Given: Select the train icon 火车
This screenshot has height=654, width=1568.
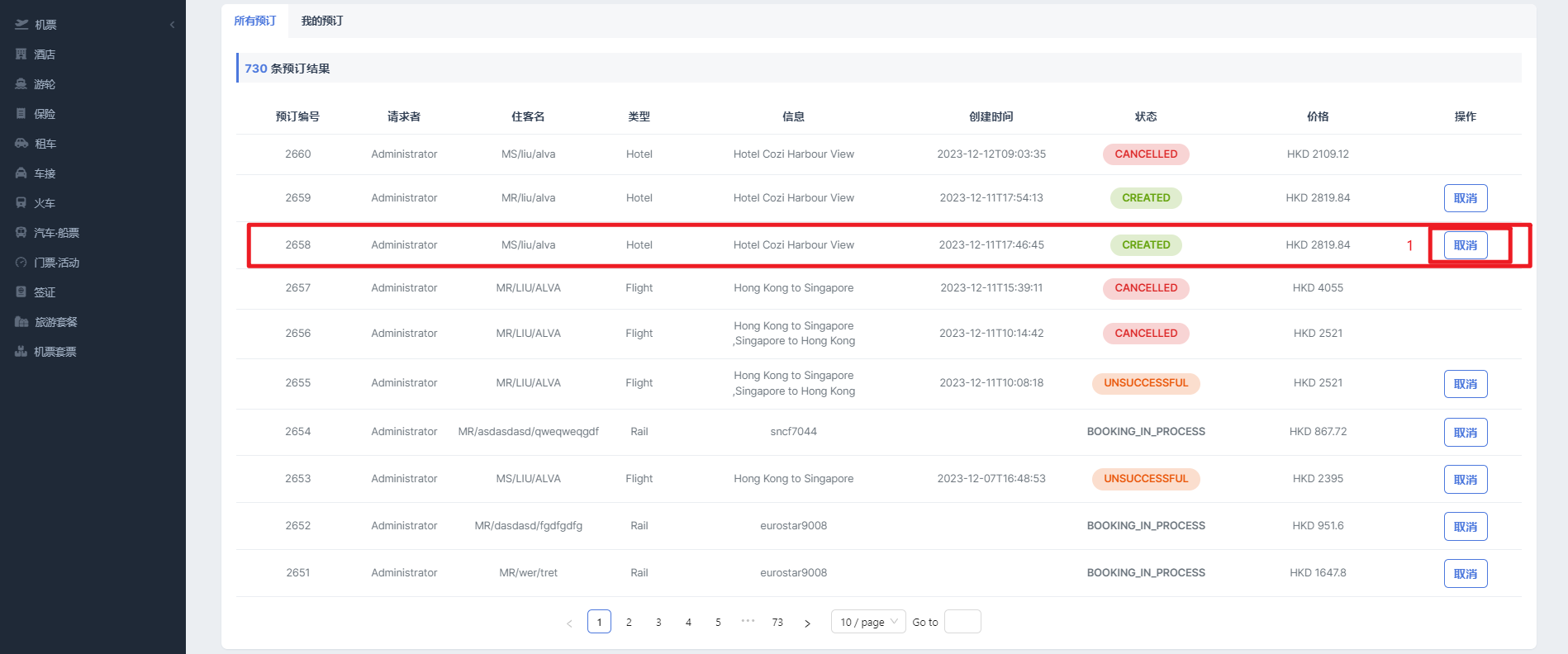Looking at the screenshot, I should pos(21,203).
